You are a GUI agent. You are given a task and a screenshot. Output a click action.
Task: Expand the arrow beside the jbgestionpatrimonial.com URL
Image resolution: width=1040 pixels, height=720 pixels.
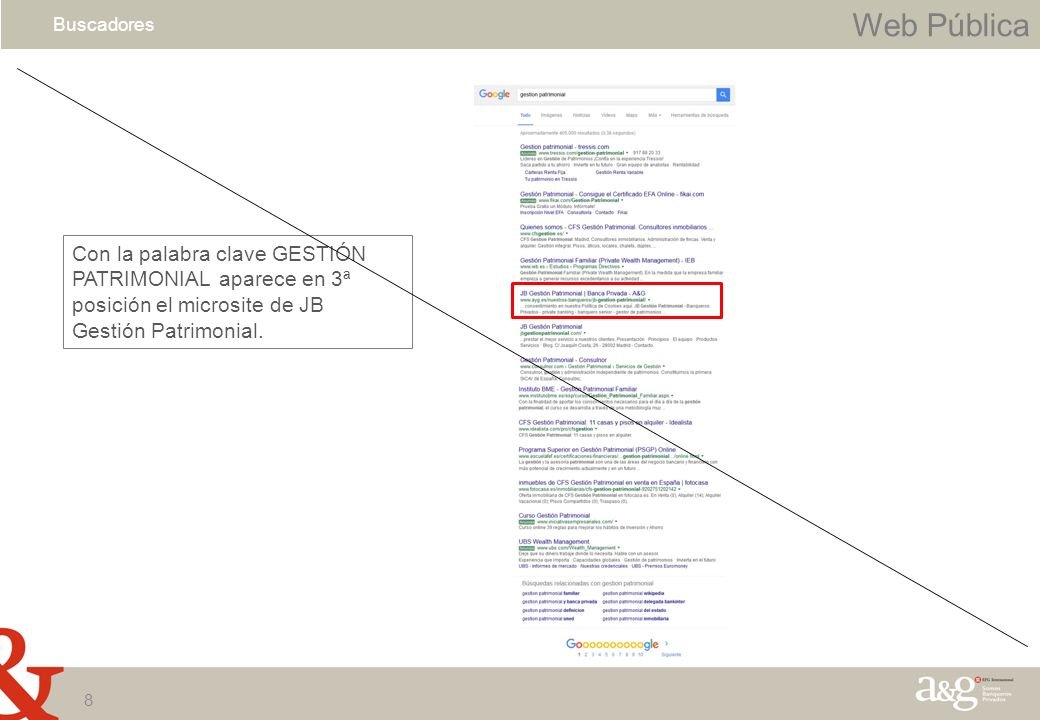click(x=584, y=333)
